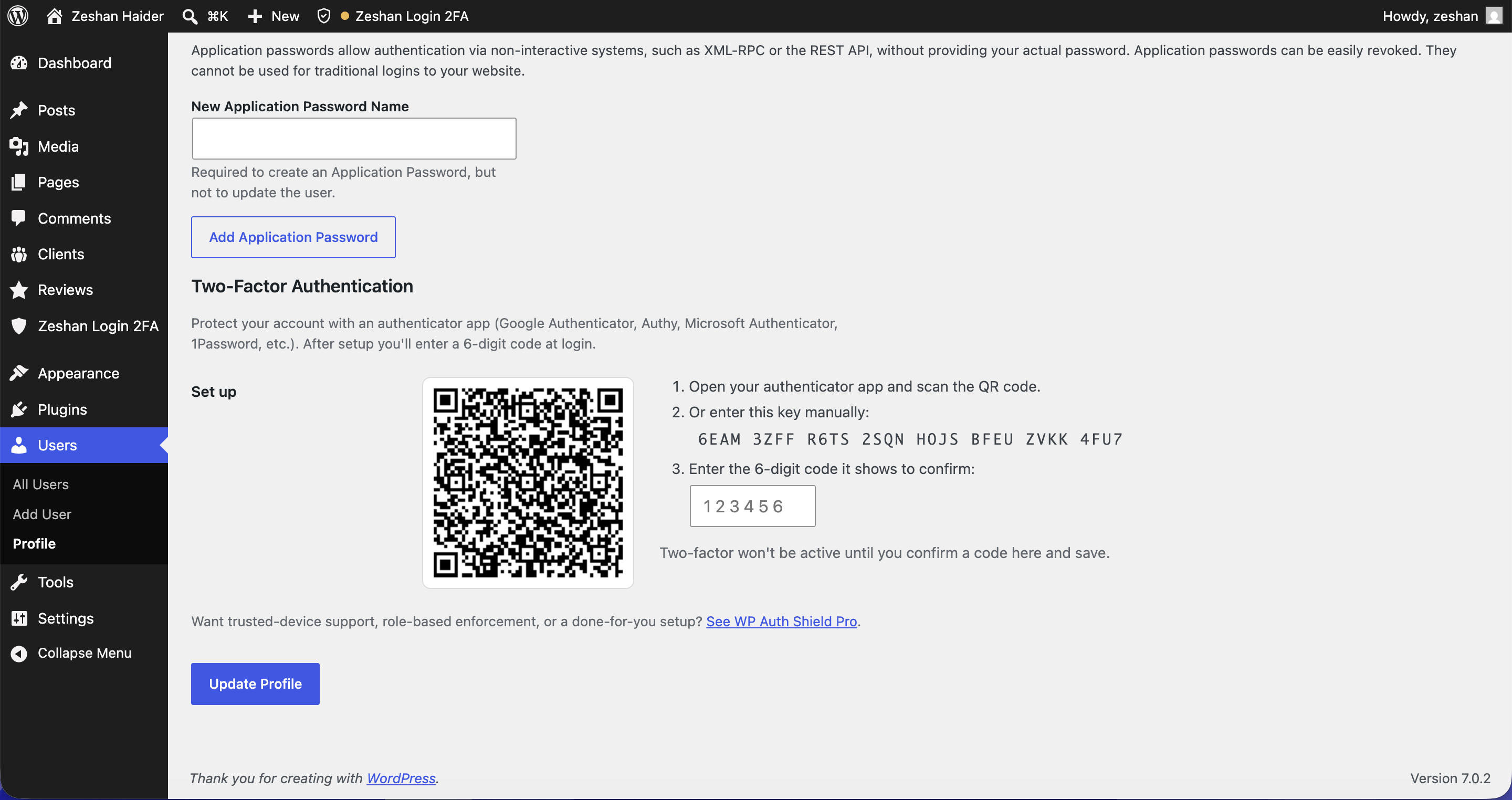Select the Users menu item
The image size is (1512, 800).
84,445
